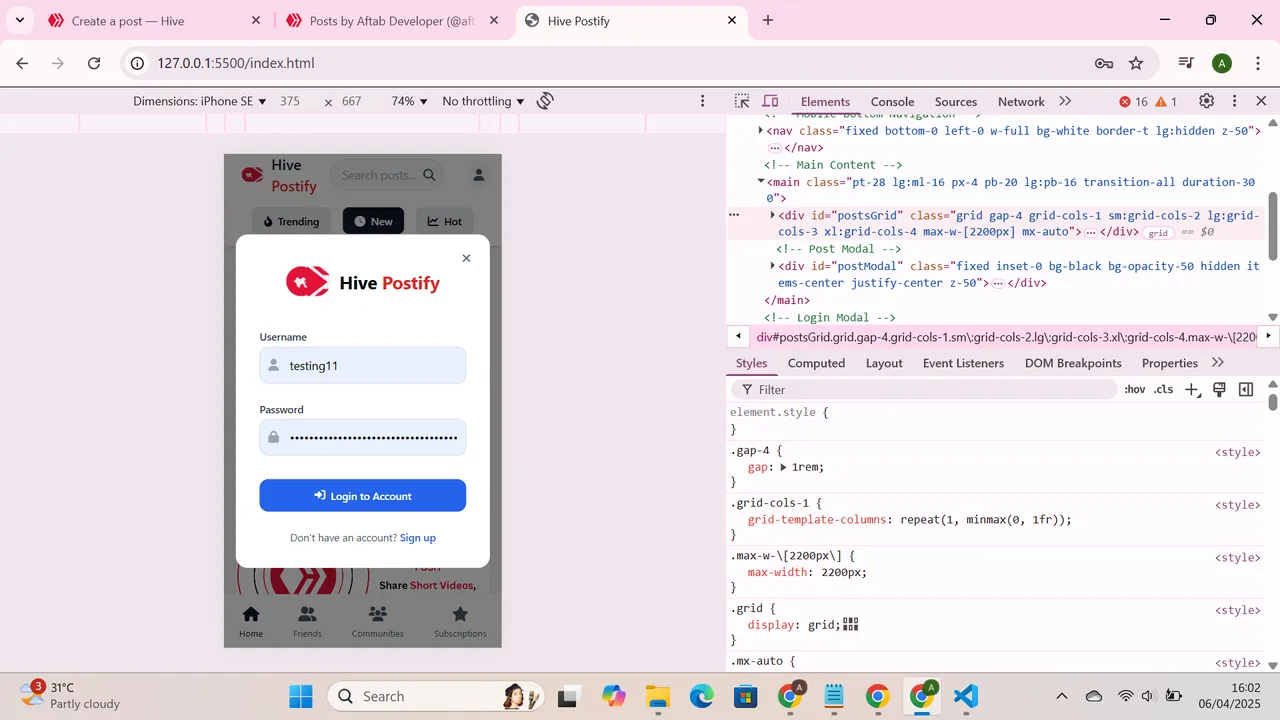Switch to the Layout tab
Viewport: 1280px width, 720px height.
pyautogui.click(x=884, y=363)
